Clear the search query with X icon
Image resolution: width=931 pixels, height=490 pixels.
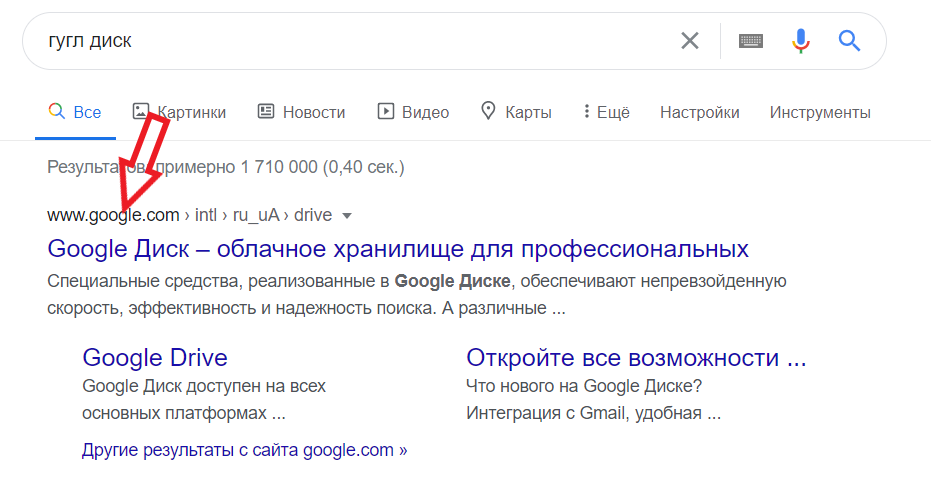(x=690, y=41)
